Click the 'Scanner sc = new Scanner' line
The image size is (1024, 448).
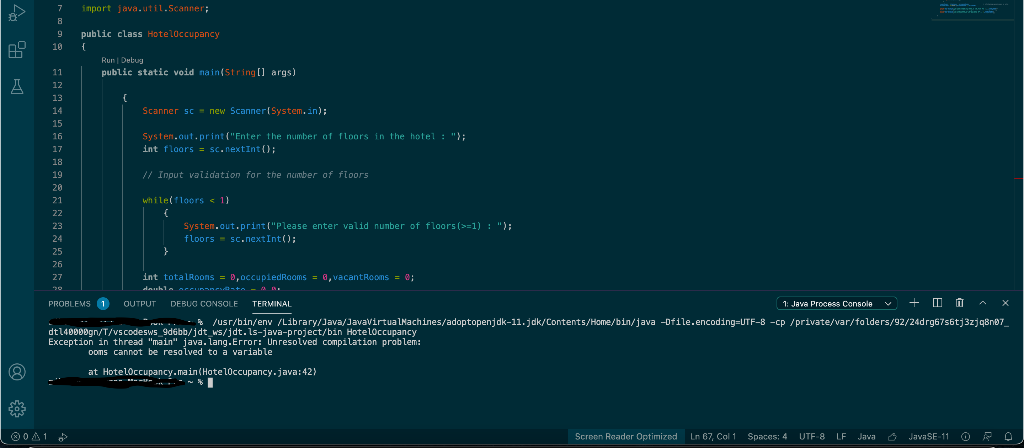click(234, 111)
